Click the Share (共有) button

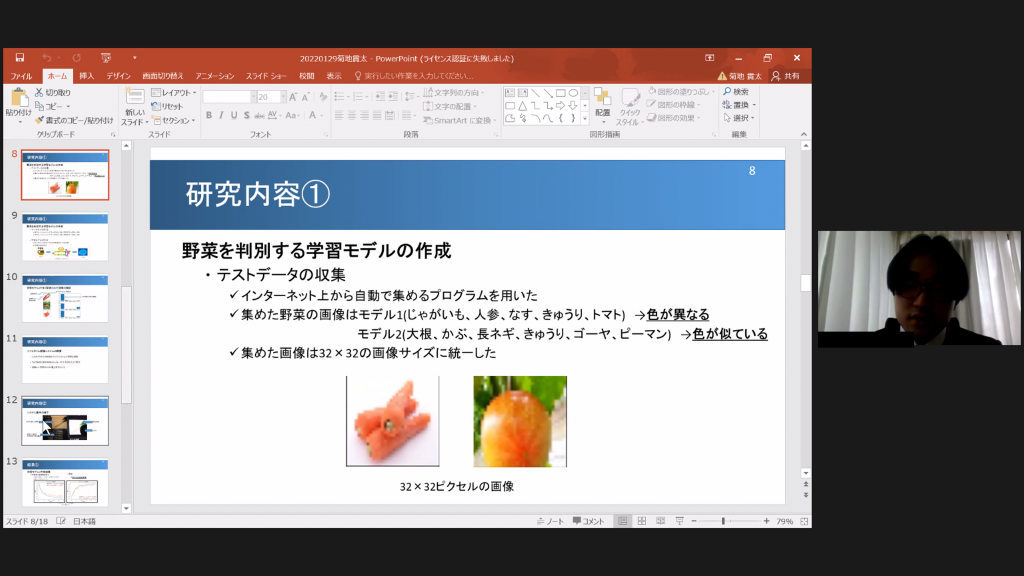coord(786,76)
